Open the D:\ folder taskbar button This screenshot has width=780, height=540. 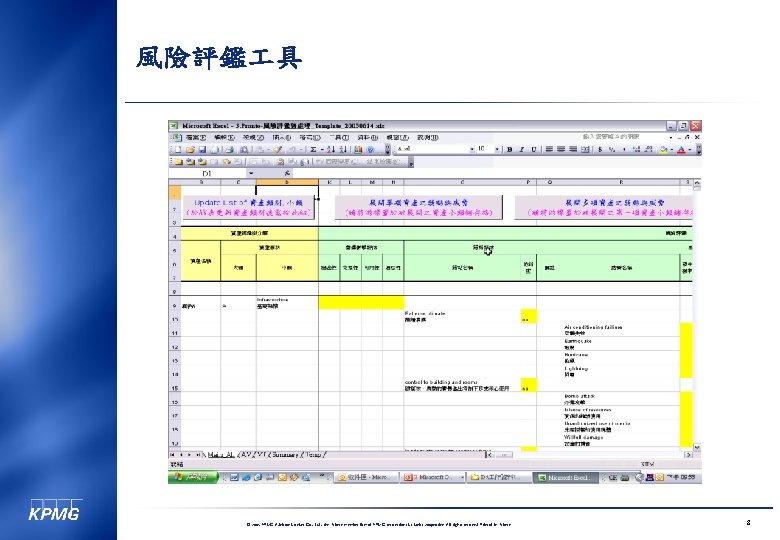[498, 477]
